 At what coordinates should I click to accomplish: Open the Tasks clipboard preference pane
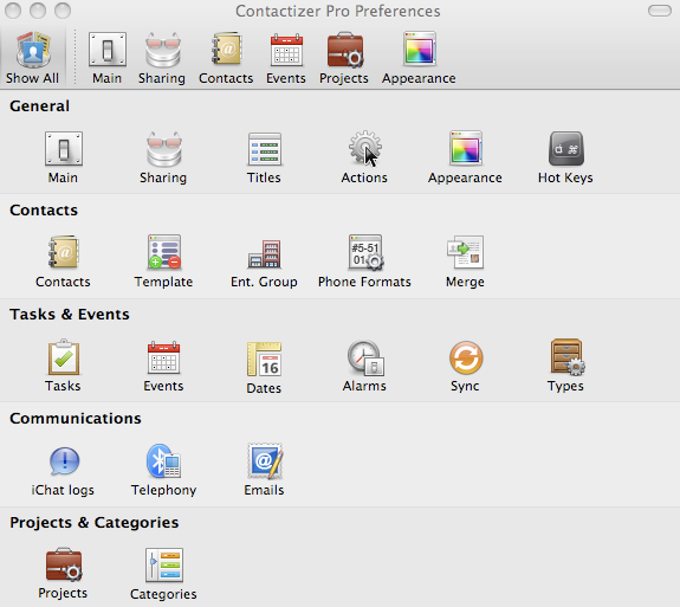[63, 366]
